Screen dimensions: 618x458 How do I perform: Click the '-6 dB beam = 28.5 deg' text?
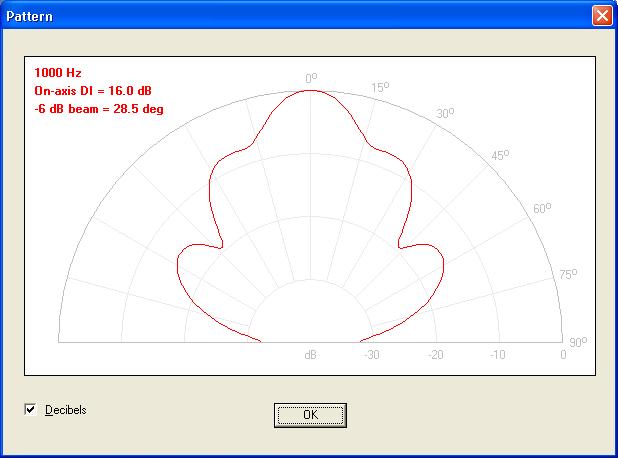99,109
